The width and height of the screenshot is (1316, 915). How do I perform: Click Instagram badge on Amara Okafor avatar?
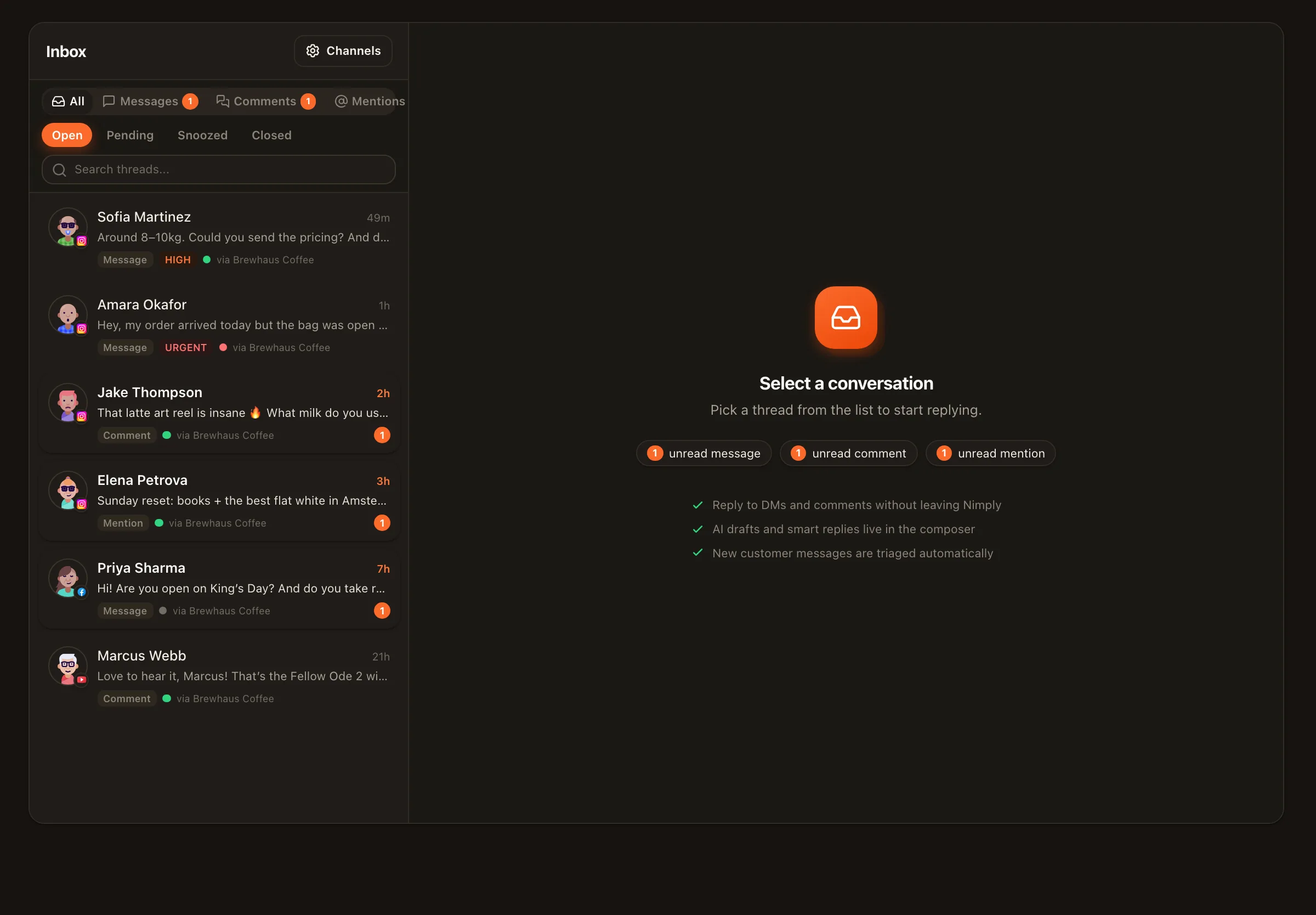(82, 329)
